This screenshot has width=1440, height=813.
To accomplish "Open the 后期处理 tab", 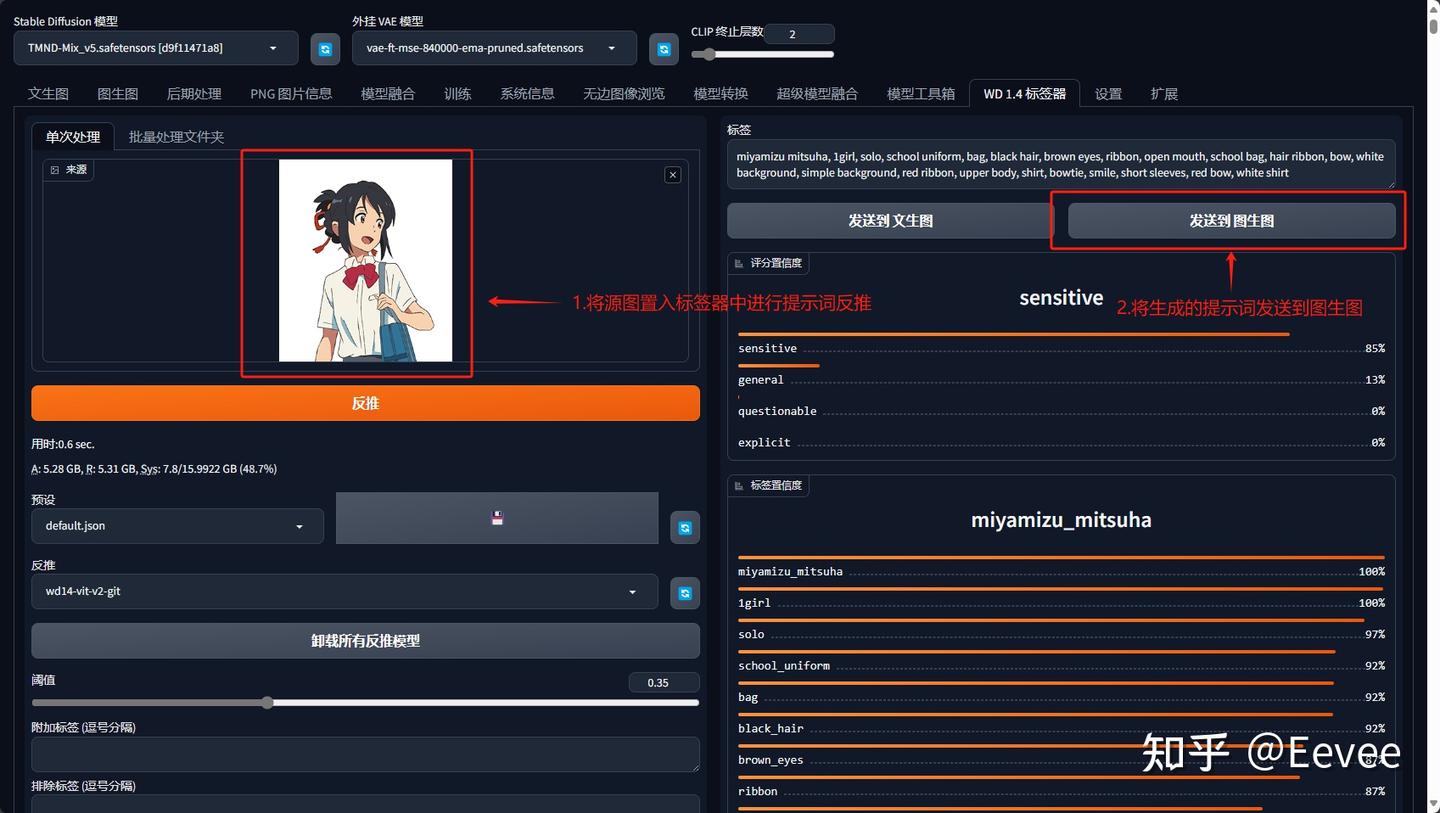I will click(194, 93).
